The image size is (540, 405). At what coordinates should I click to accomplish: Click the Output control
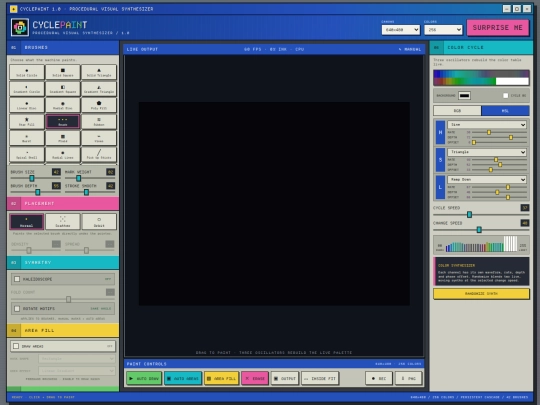[284, 378]
